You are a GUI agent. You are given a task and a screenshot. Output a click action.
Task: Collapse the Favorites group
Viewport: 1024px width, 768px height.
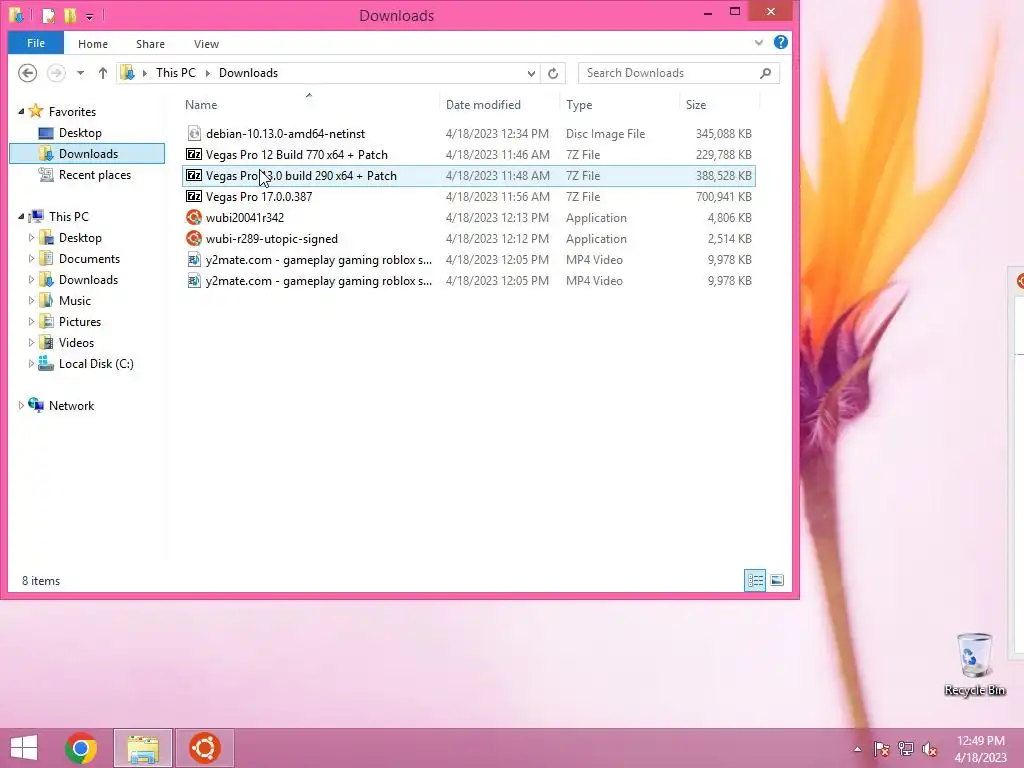21,112
